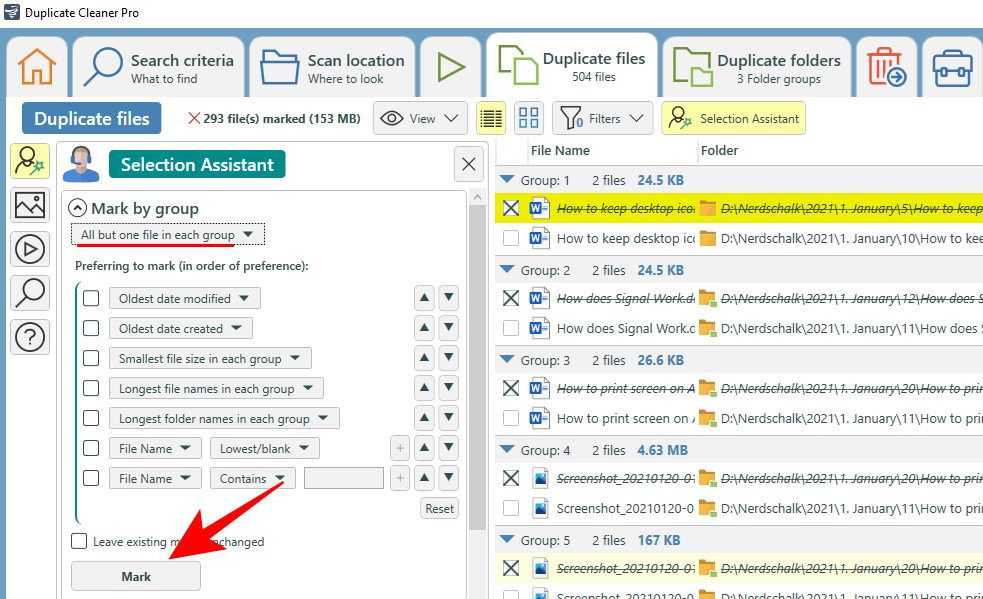Open Search criteria tab

(x=159, y=68)
